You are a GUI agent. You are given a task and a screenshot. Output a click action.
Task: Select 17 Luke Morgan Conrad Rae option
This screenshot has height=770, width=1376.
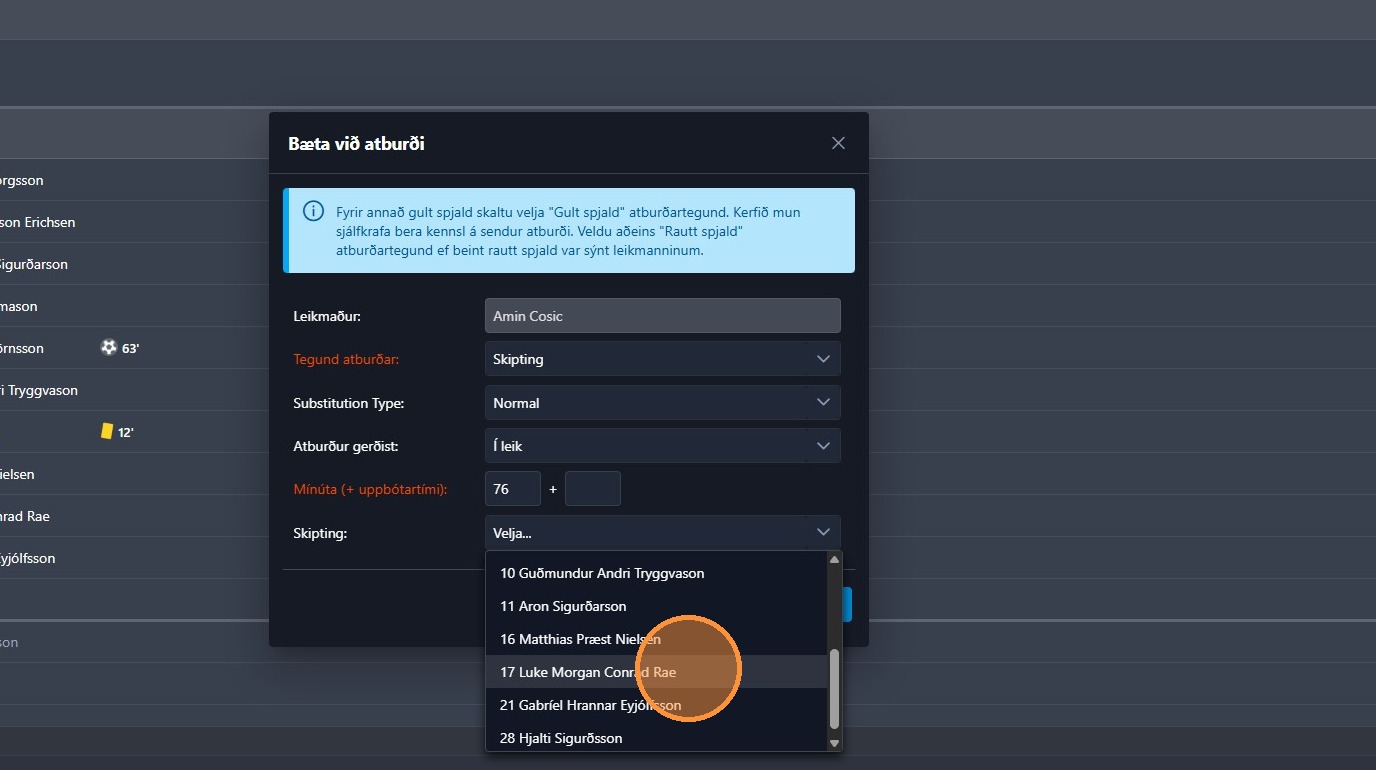[657, 672]
